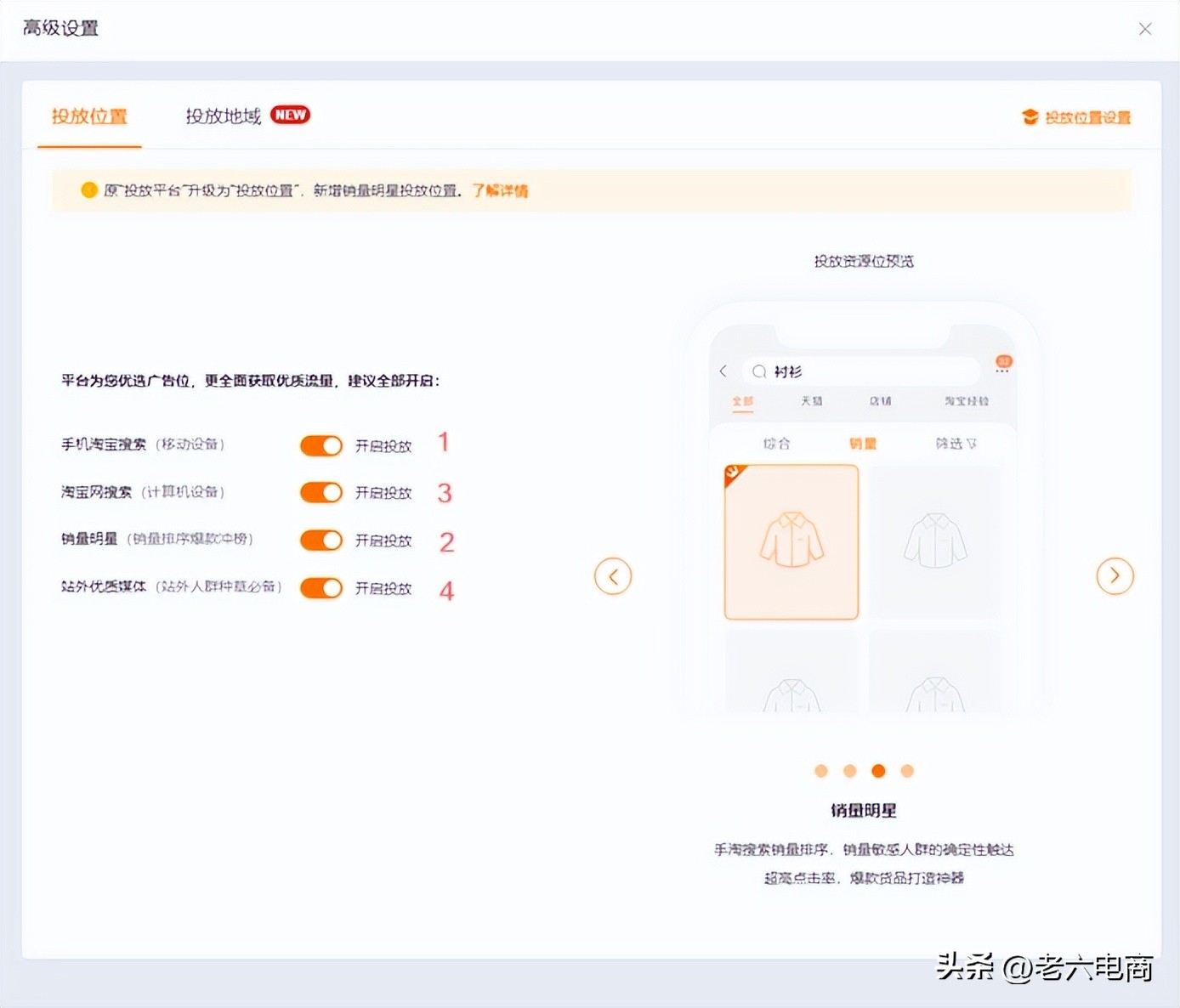
Task: Switch to the 投放地域 tab
Action: [x=221, y=116]
